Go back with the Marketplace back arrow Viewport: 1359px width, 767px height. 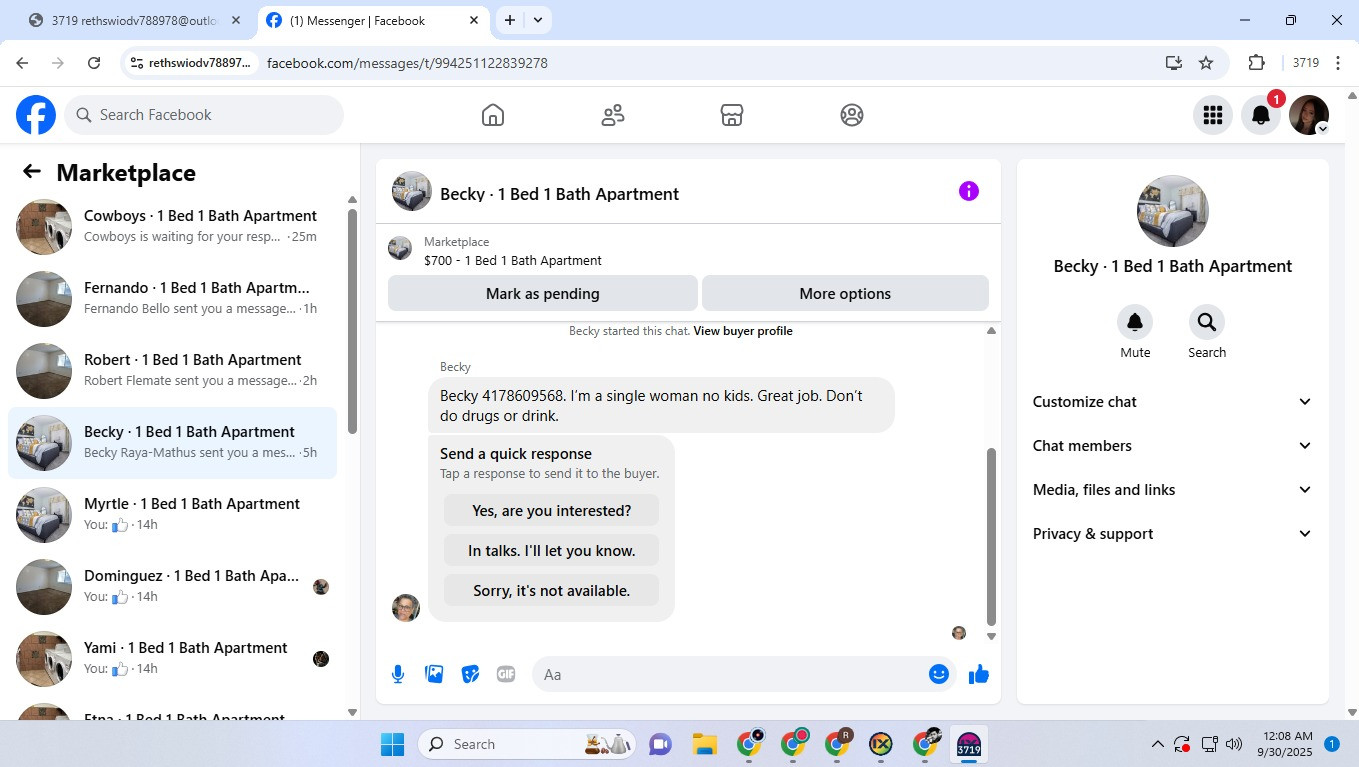point(32,172)
